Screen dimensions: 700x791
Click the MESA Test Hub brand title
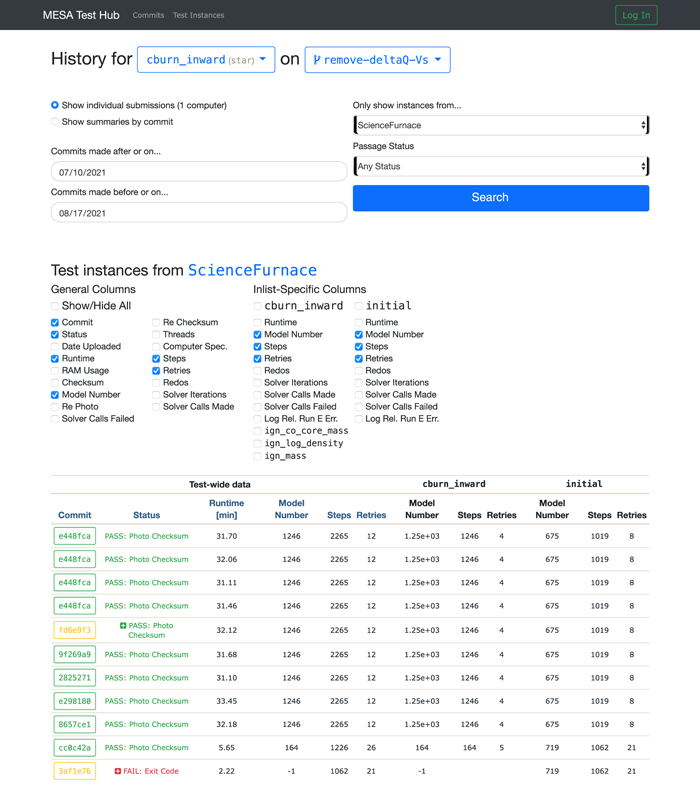click(81, 15)
